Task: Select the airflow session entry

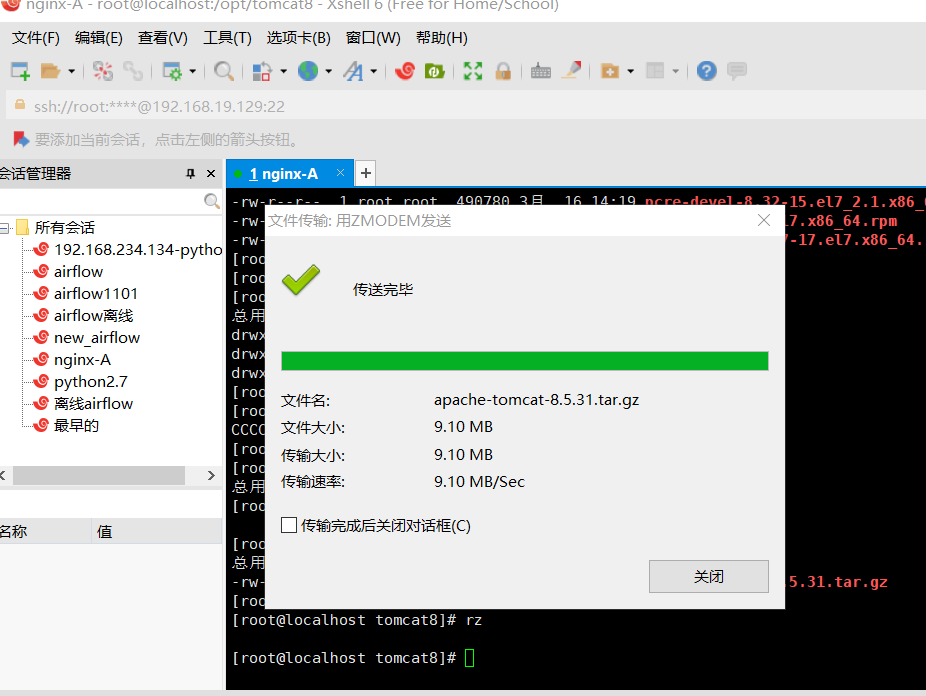Action: tap(68, 272)
